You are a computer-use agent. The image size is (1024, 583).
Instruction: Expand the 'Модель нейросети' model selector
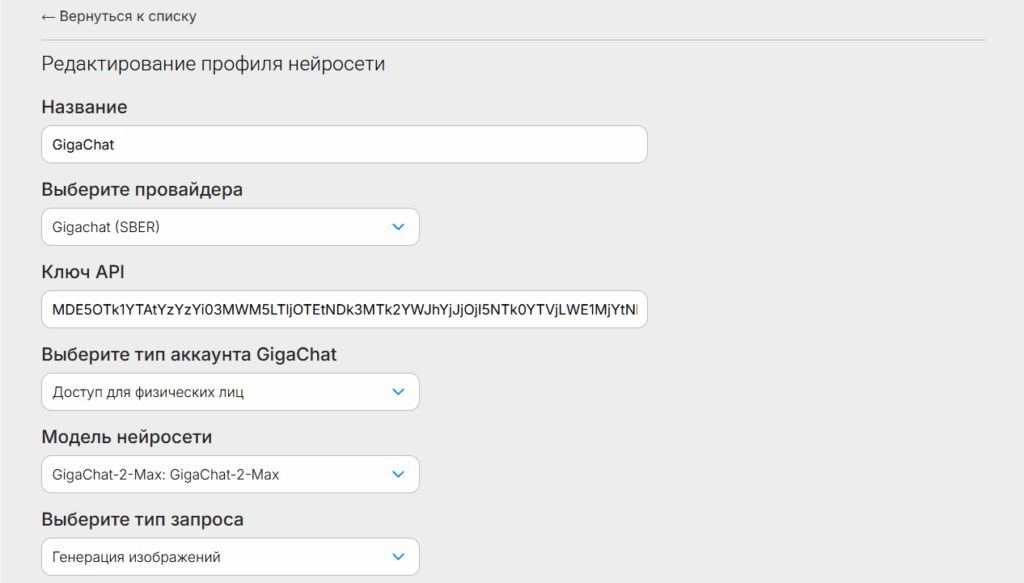pyautogui.click(x=230, y=475)
